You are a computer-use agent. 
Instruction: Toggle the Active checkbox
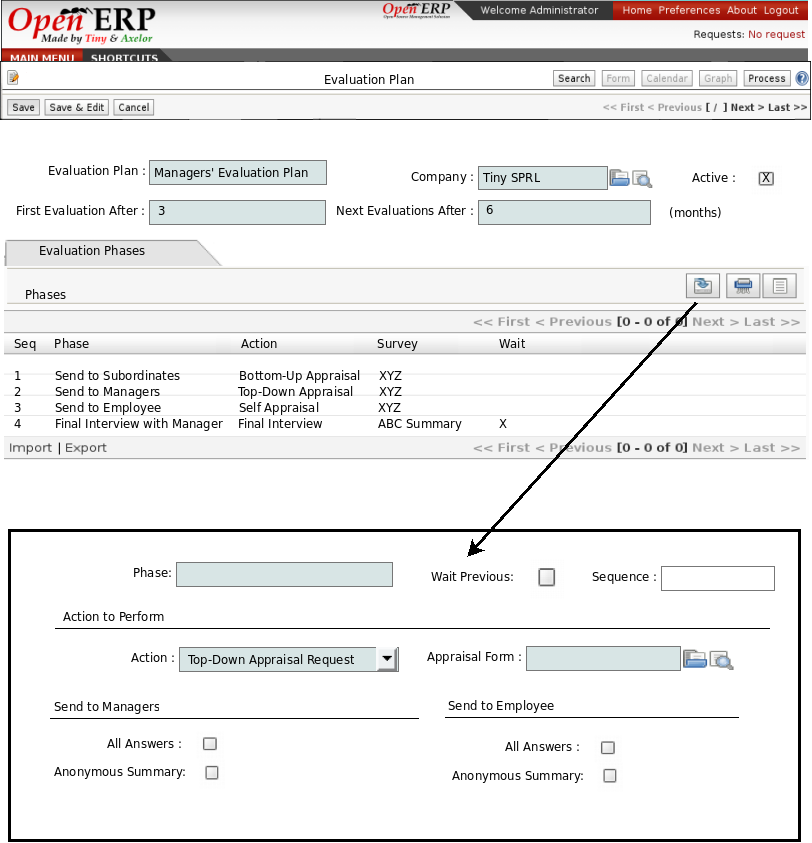click(x=766, y=178)
